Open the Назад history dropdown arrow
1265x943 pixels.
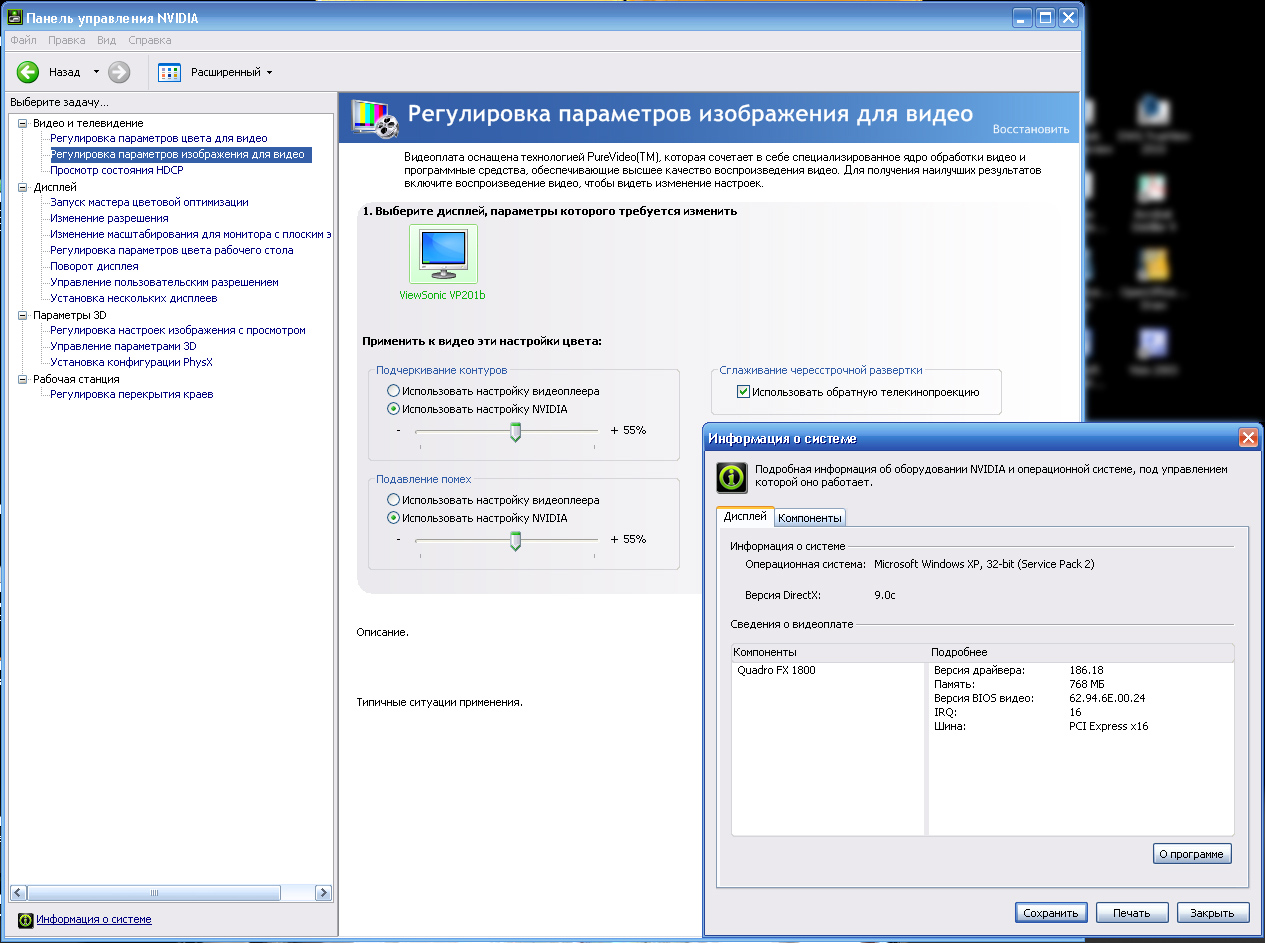point(96,72)
